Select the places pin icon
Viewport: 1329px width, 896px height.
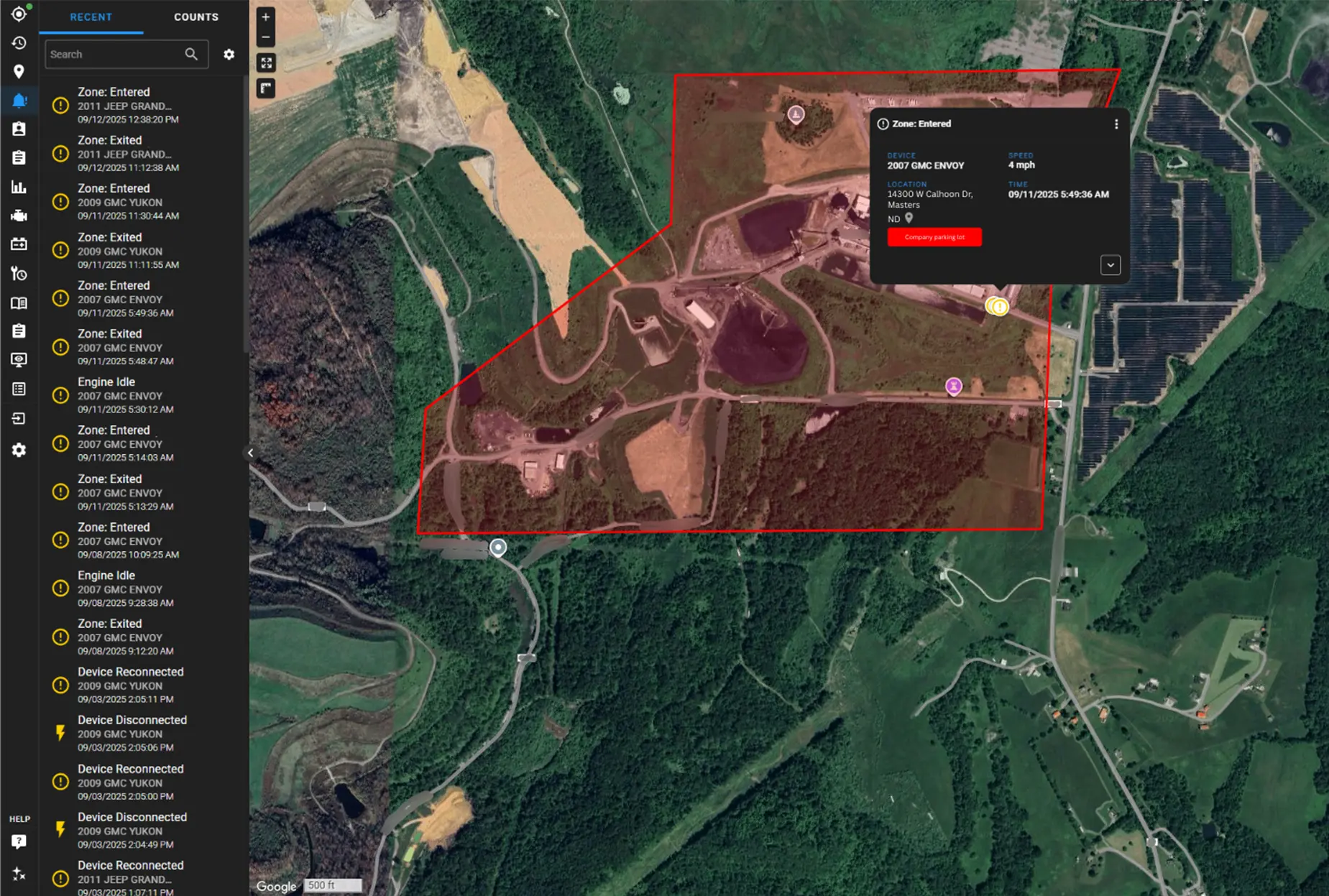pyautogui.click(x=19, y=72)
